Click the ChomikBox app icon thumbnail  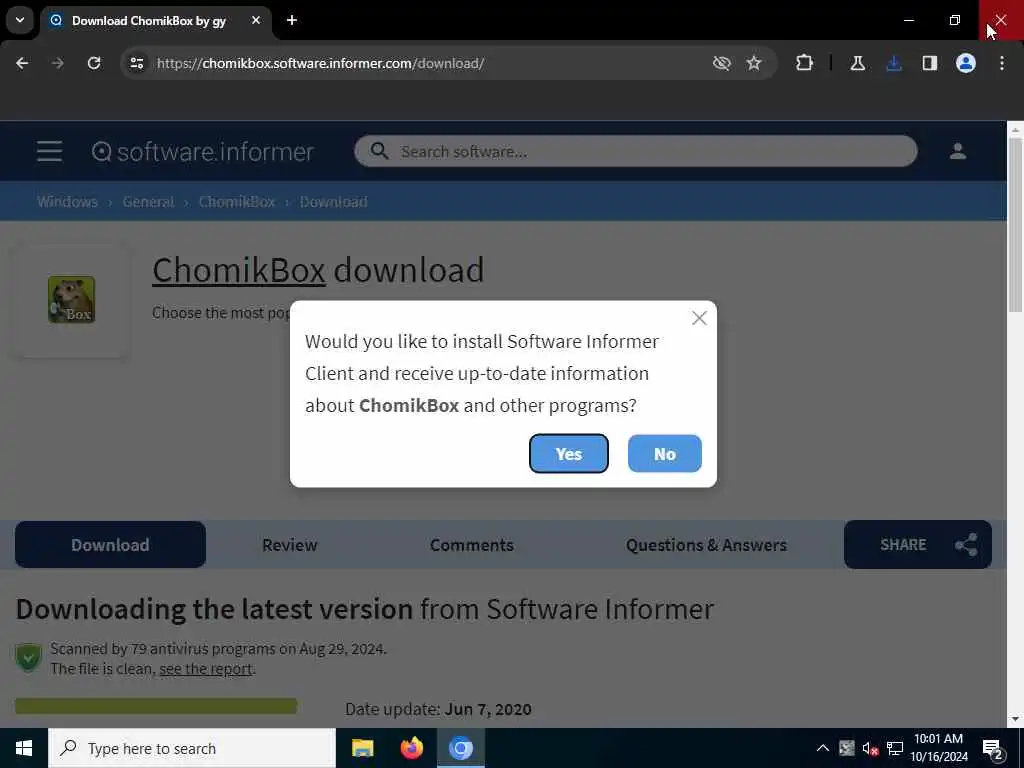[71, 300]
